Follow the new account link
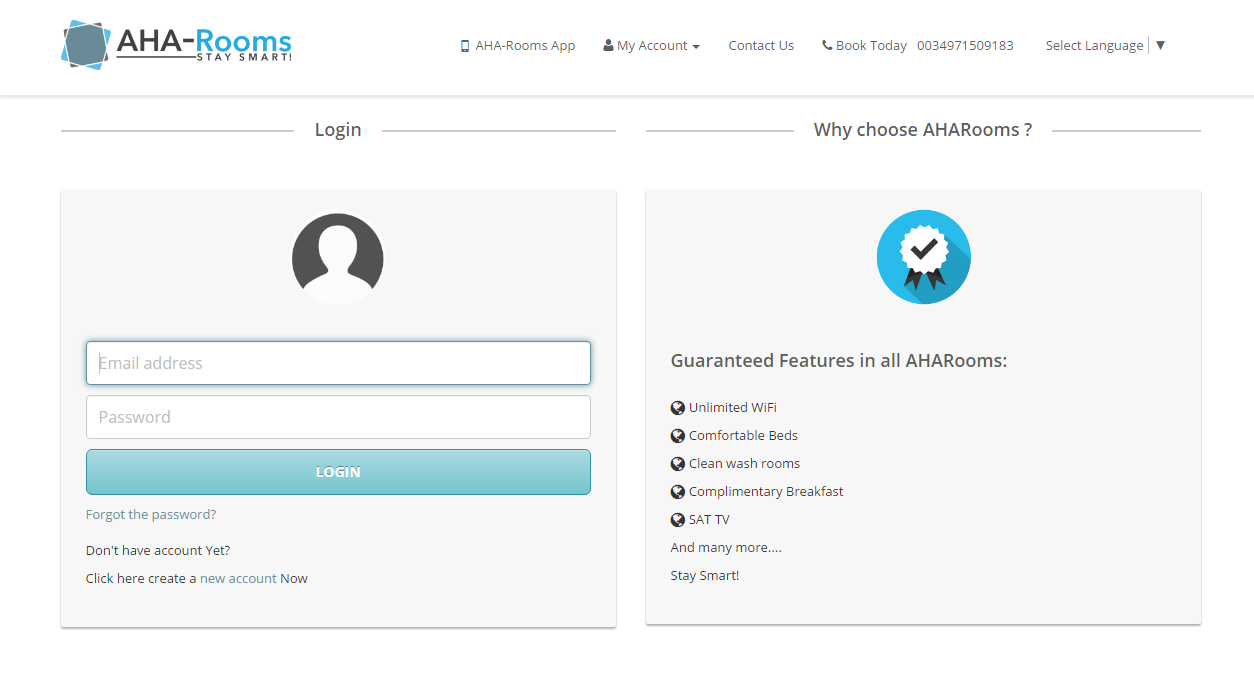This screenshot has width=1254, height=696. 238,579
